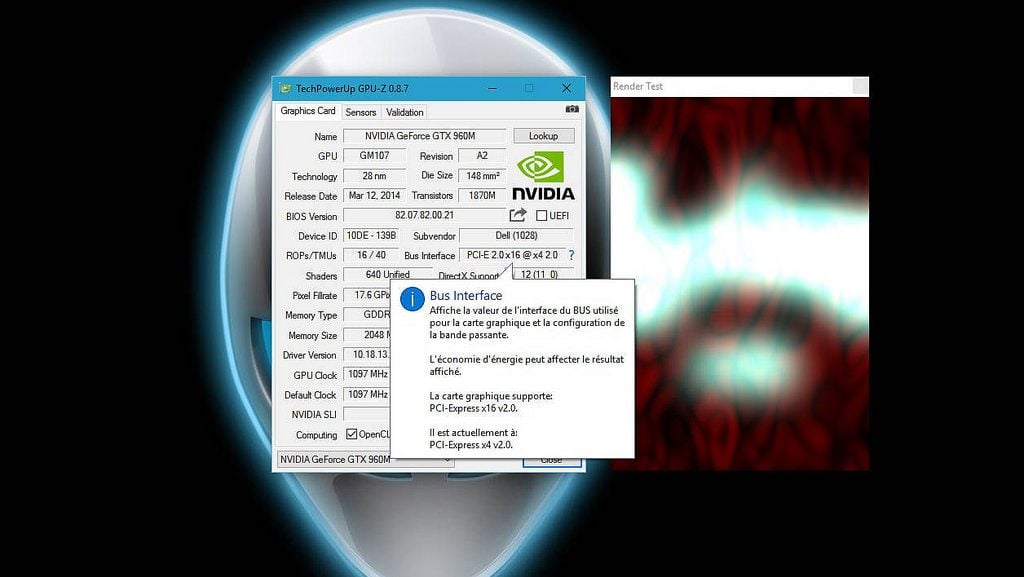This screenshot has height=577, width=1024.
Task: Click the "BIOS Version" label
Action: pyautogui.click(x=312, y=216)
